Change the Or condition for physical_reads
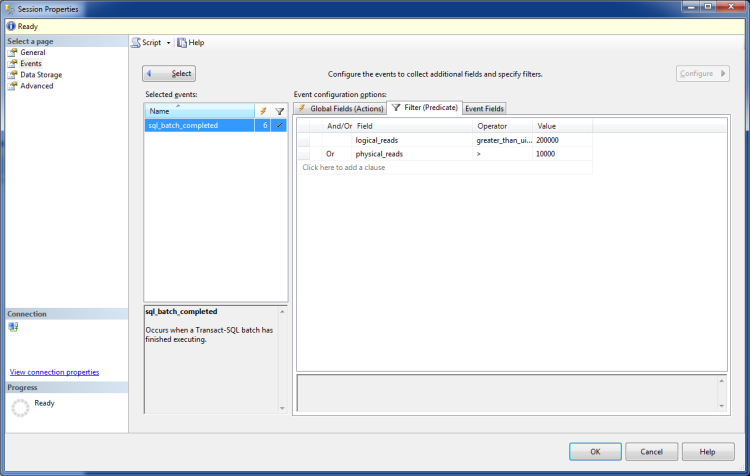This screenshot has width=750, height=476. 336,154
